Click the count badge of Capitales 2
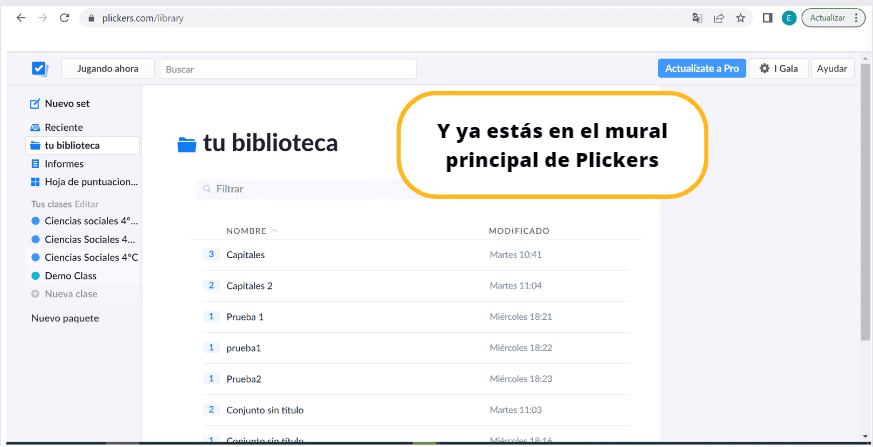The height and width of the screenshot is (447, 873). (x=211, y=286)
